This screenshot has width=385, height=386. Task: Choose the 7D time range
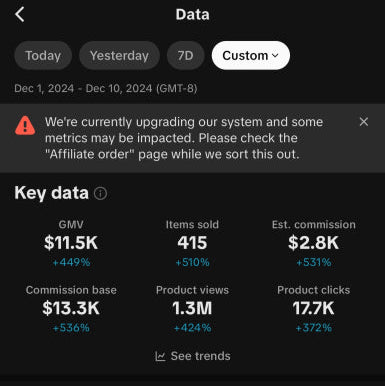coord(185,55)
